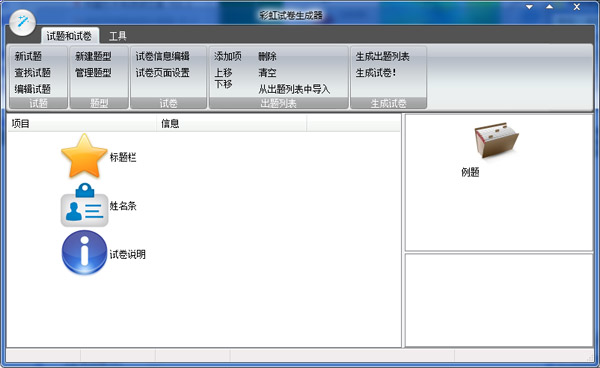Click the 清空 clear command

pos(267,73)
